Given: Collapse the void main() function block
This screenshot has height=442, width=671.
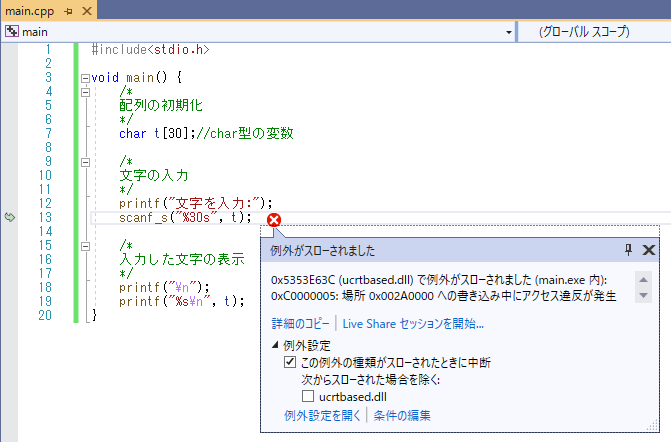Looking at the screenshot, I should coord(85,78).
